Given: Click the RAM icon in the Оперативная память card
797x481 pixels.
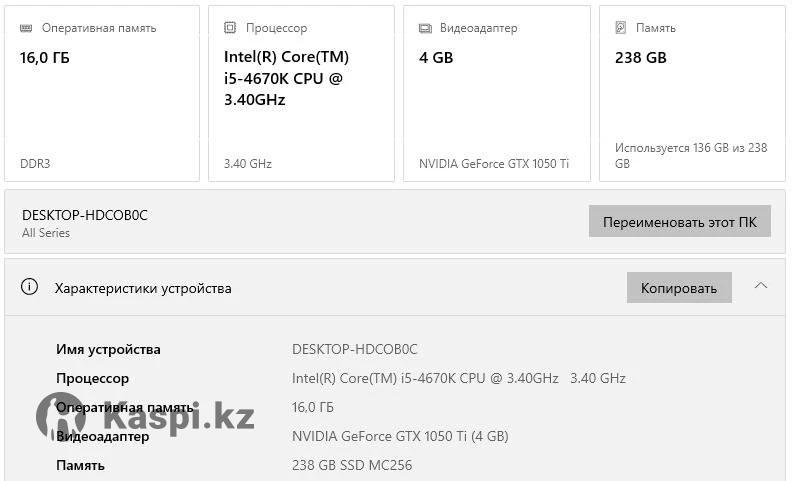Looking at the screenshot, I should pyautogui.click(x=26, y=28).
